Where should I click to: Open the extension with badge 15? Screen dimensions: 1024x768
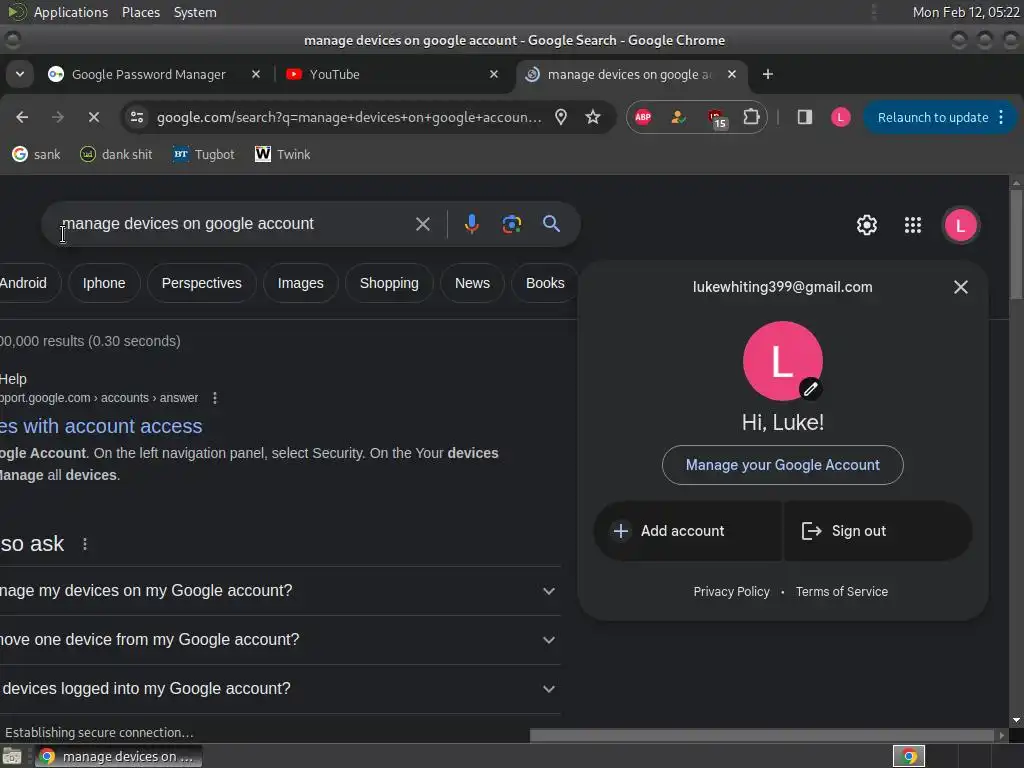716,118
